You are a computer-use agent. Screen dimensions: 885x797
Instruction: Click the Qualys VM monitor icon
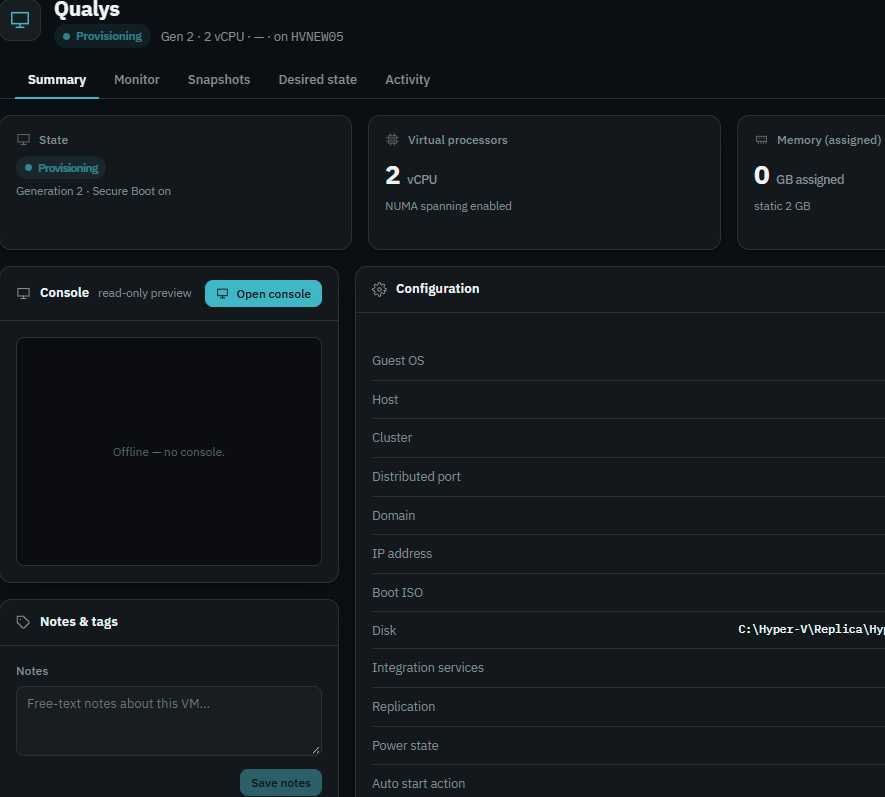pos(20,20)
